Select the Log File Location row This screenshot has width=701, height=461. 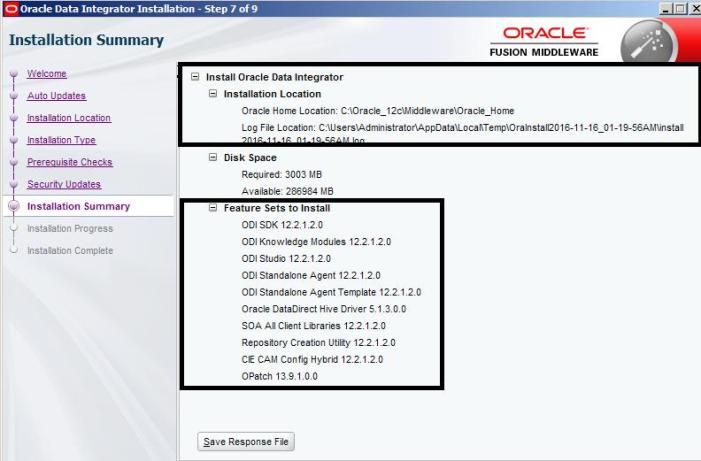click(x=462, y=133)
